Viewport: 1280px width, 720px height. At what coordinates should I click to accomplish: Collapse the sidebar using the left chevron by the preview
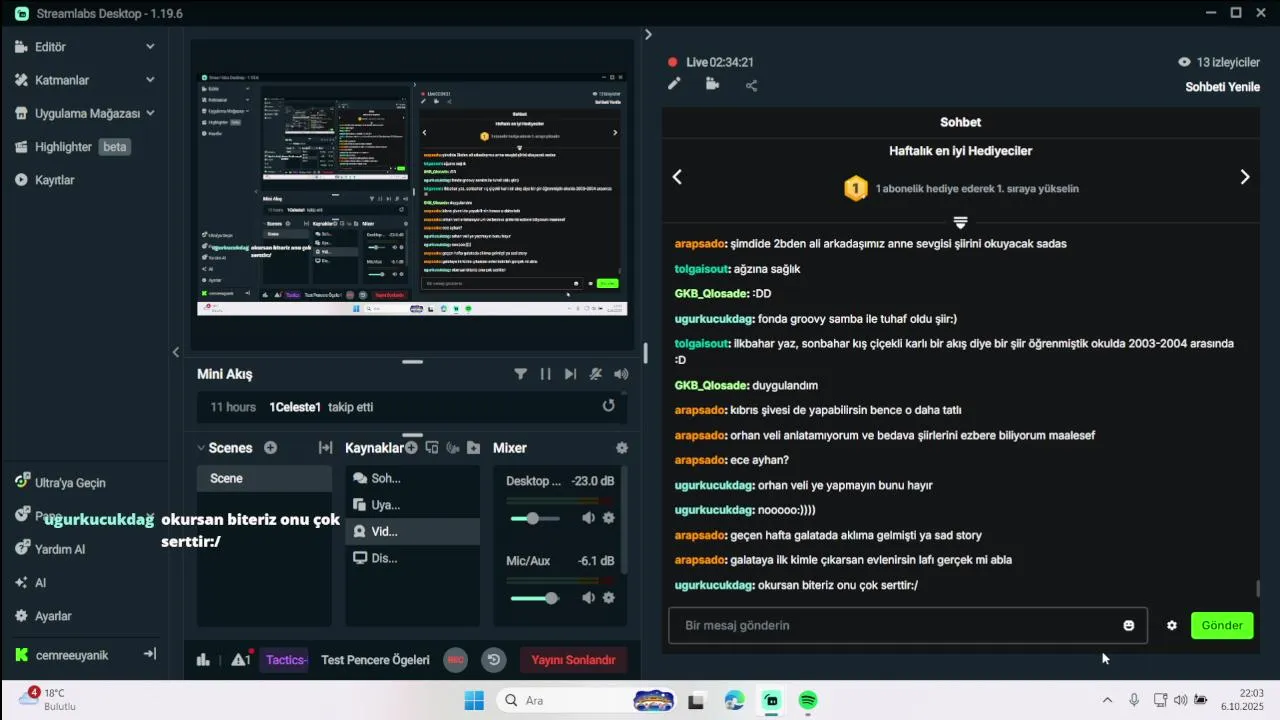(176, 352)
